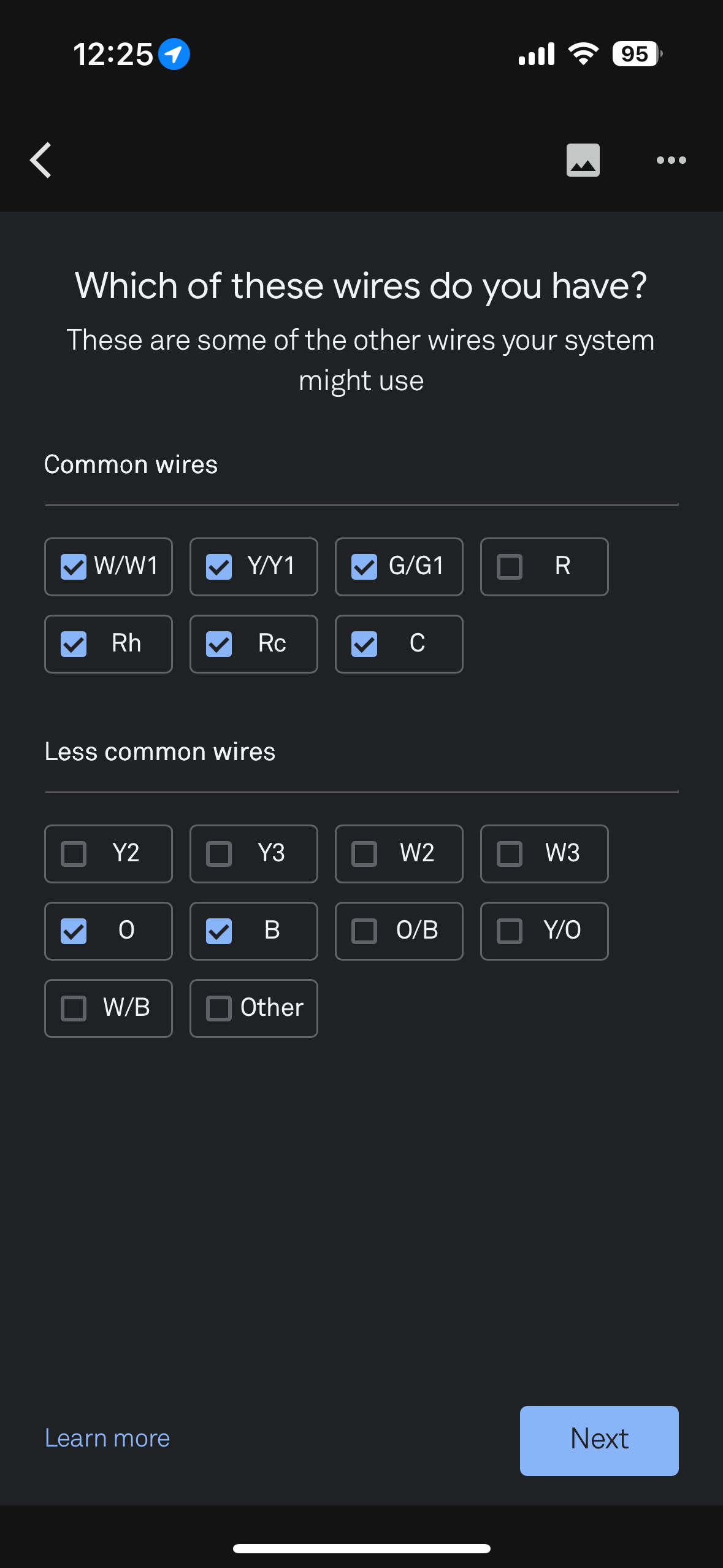
Task: Open the three-dot more options menu
Action: [x=671, y=160]
